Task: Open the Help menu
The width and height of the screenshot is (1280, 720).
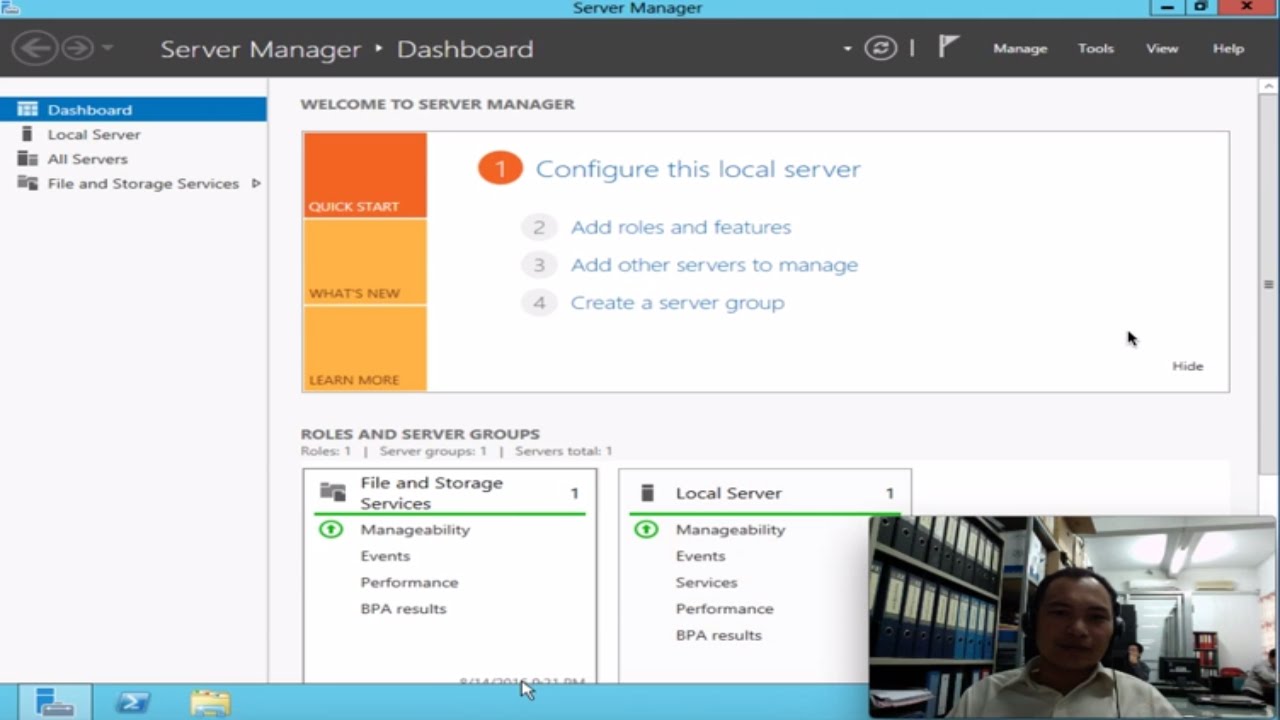Action: pos(1228,48)
